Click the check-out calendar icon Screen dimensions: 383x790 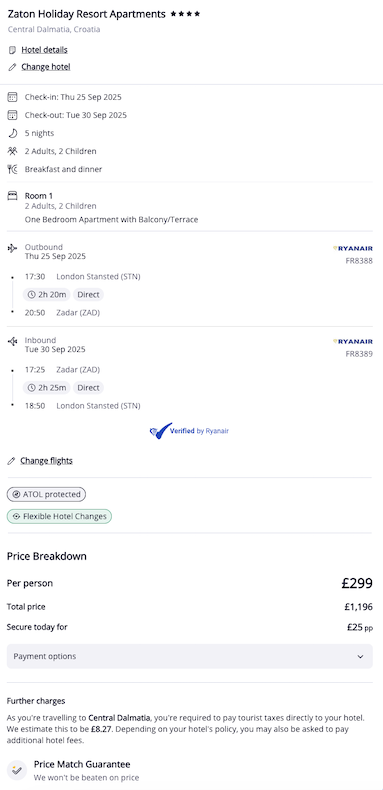pyautogui.click(x=13, y=115)
